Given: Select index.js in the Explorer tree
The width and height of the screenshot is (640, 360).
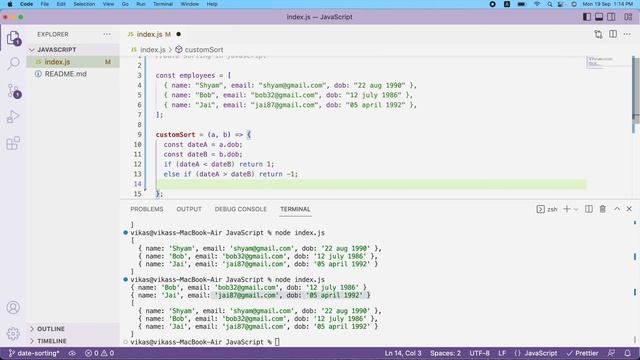Looking at the screenshot, I should [73, 62].
